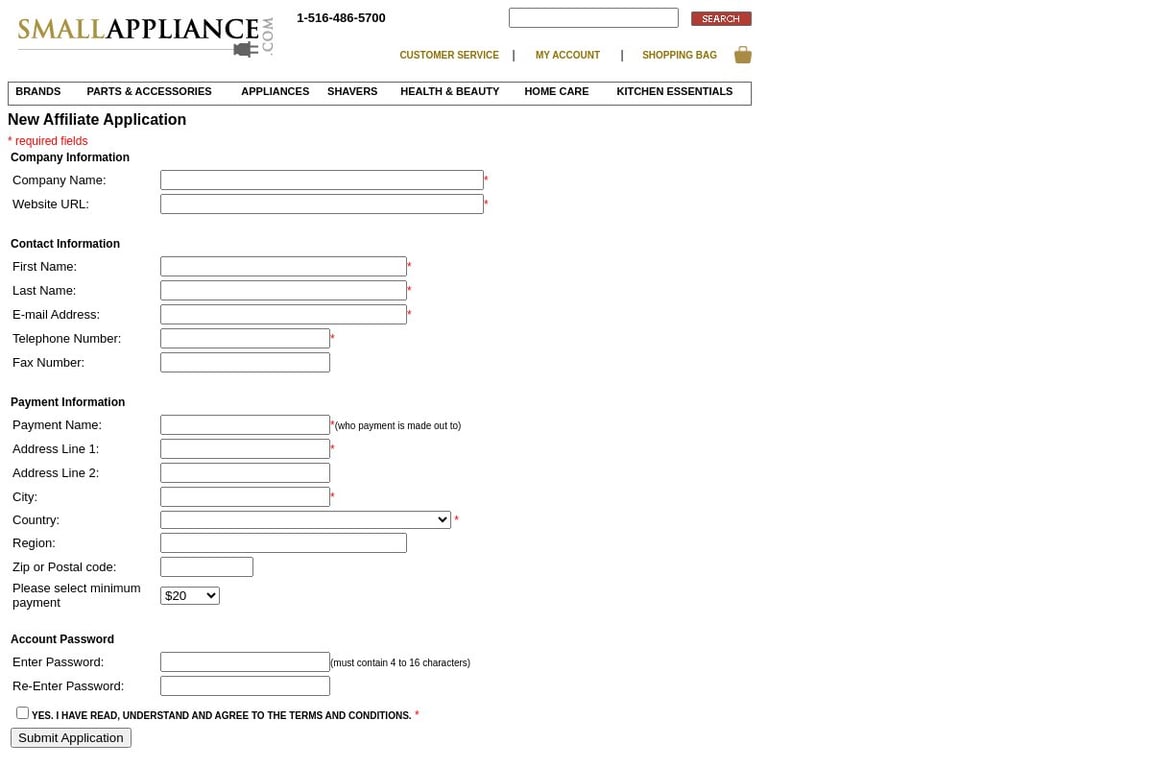Click the Last Name field
Screen dimensions: 1152x768
pos(284,290)
